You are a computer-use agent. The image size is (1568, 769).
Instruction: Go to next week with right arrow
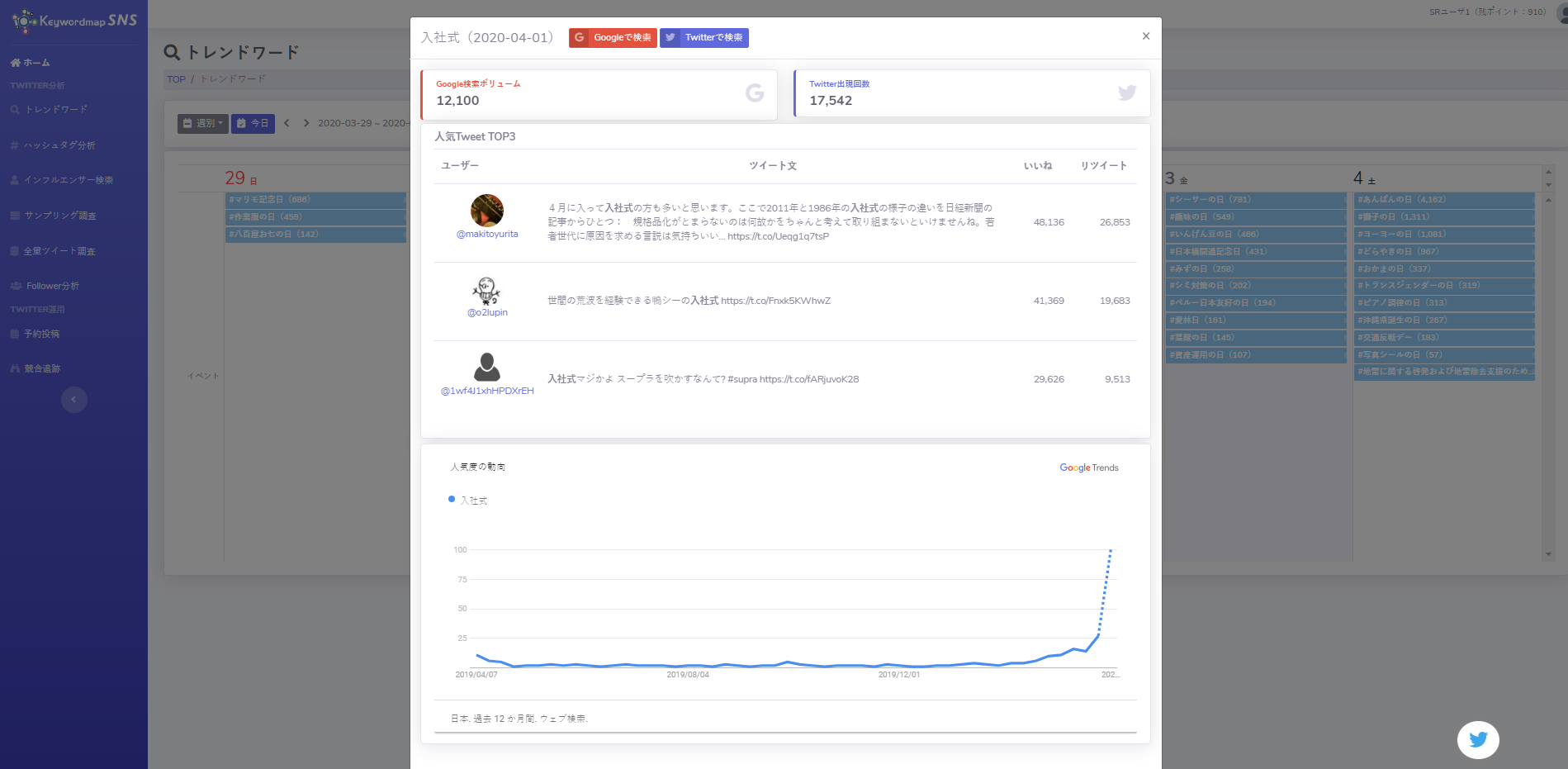click(306, 123)
